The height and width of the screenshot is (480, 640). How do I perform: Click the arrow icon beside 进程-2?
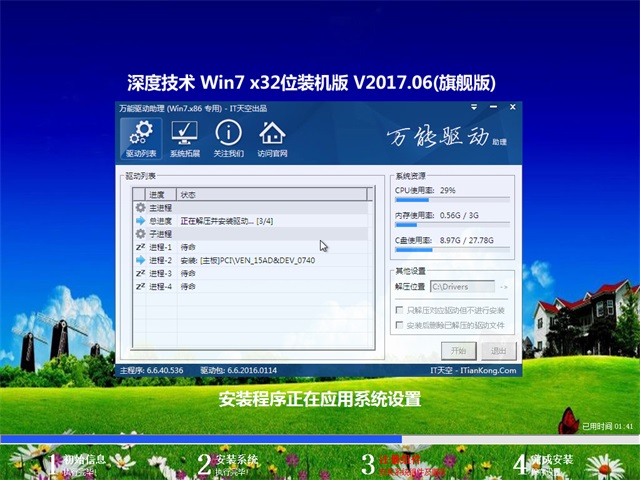140,260
